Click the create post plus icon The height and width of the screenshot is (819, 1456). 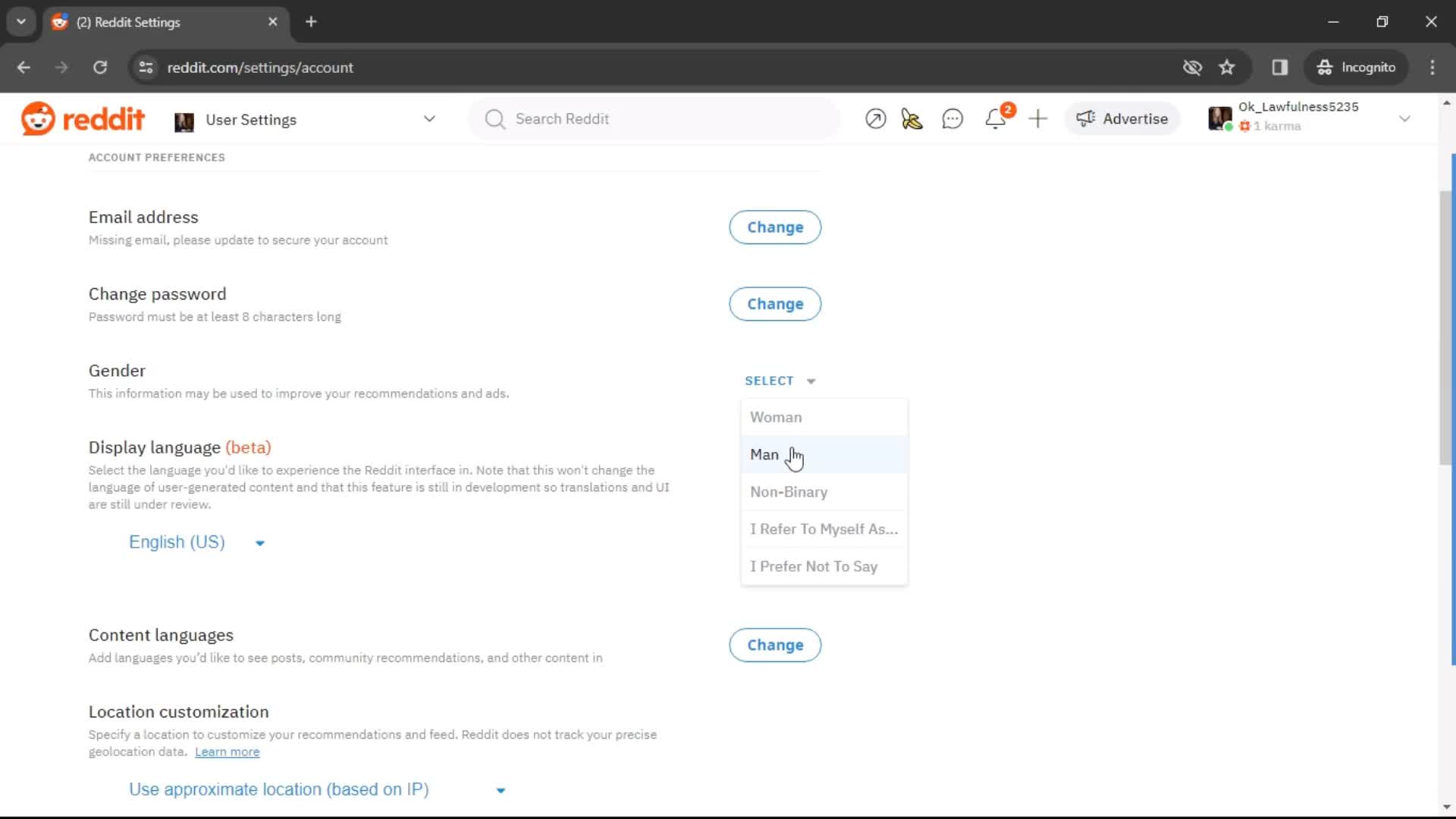point(1038,119)
